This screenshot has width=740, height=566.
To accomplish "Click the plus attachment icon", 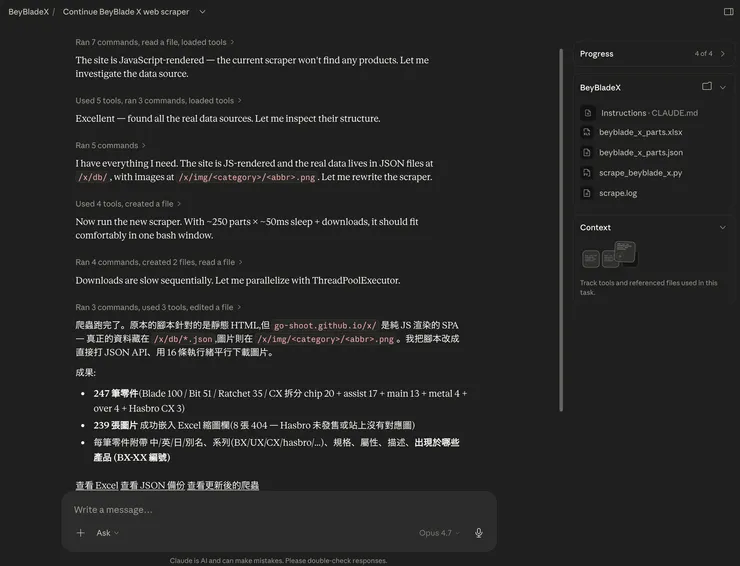I will pyautogui.click(x=81, y=533).
